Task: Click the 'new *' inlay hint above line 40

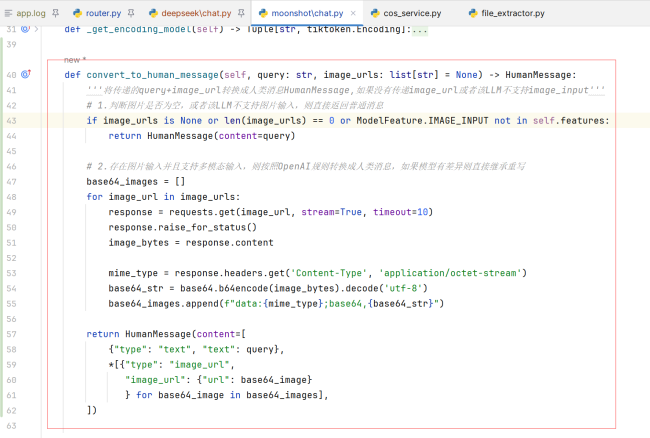Action: (x=75, y=60)
